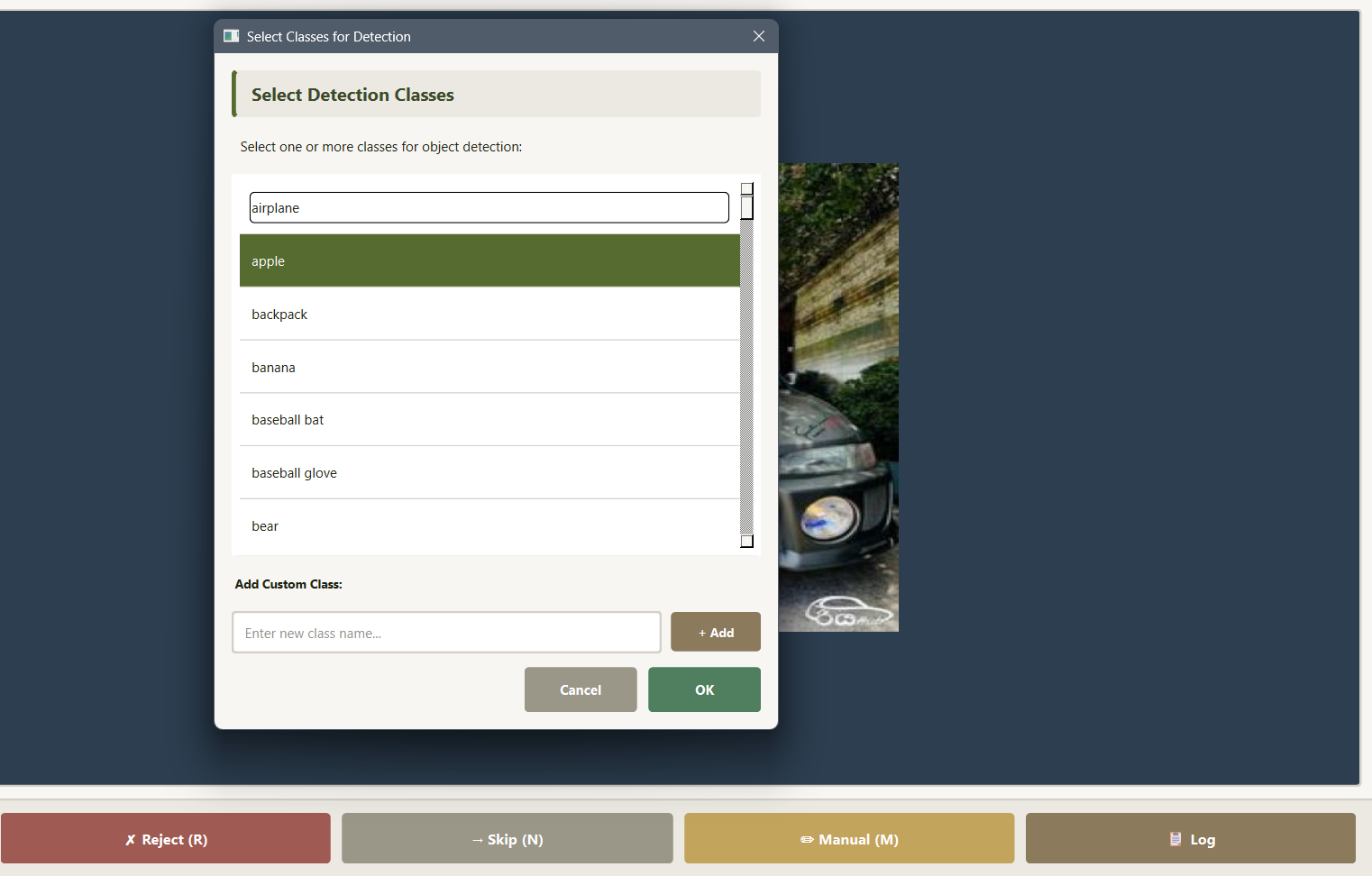Screen dimensions: 1372x876
Task: Click Skip (N) button
Action: point(508,839)
